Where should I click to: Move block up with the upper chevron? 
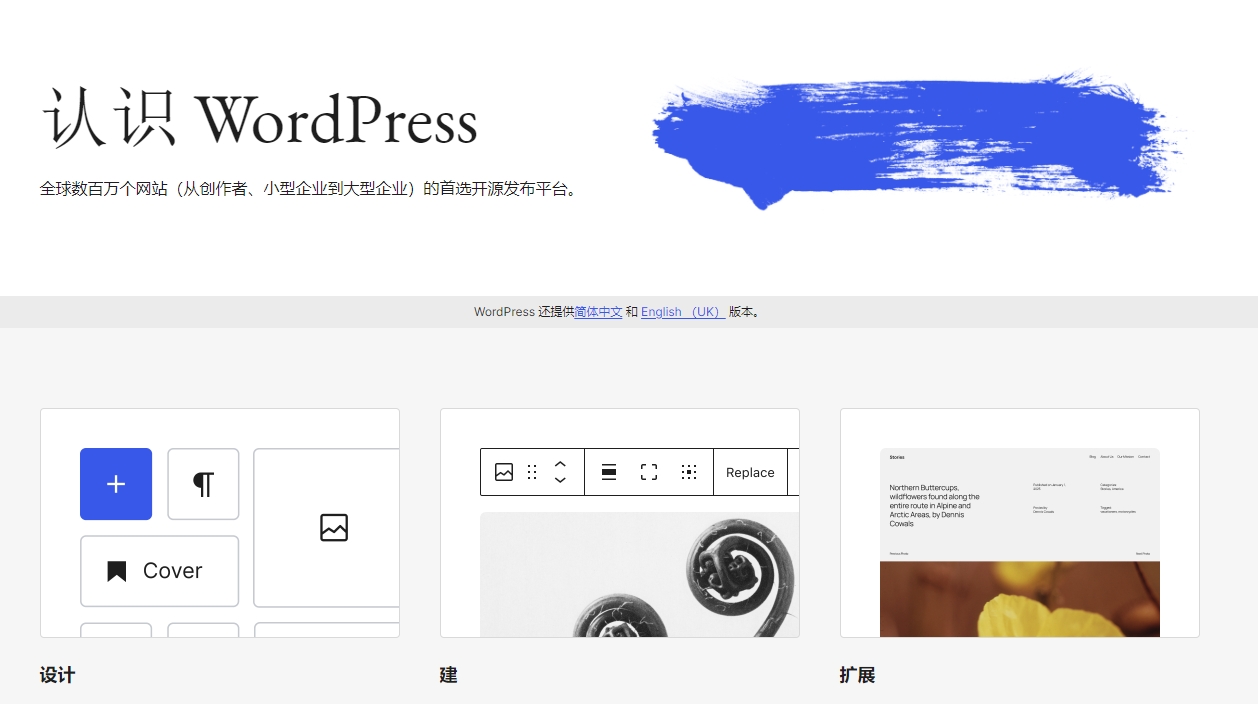561,464
